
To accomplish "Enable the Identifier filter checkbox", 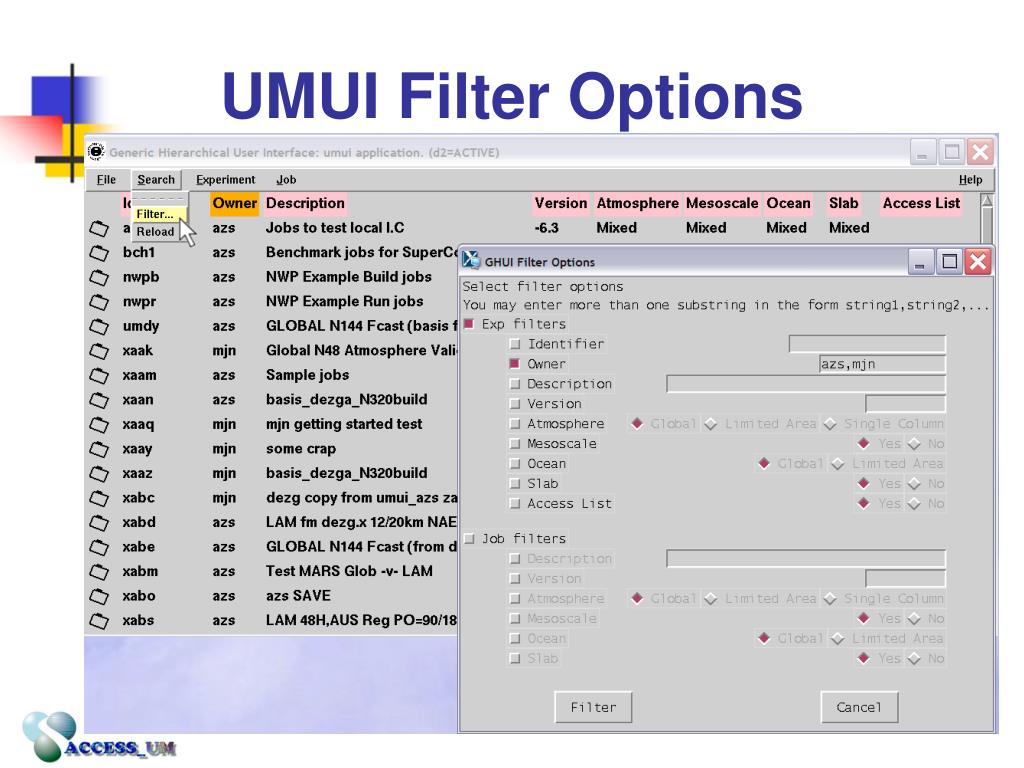I will tap(515, 344).
